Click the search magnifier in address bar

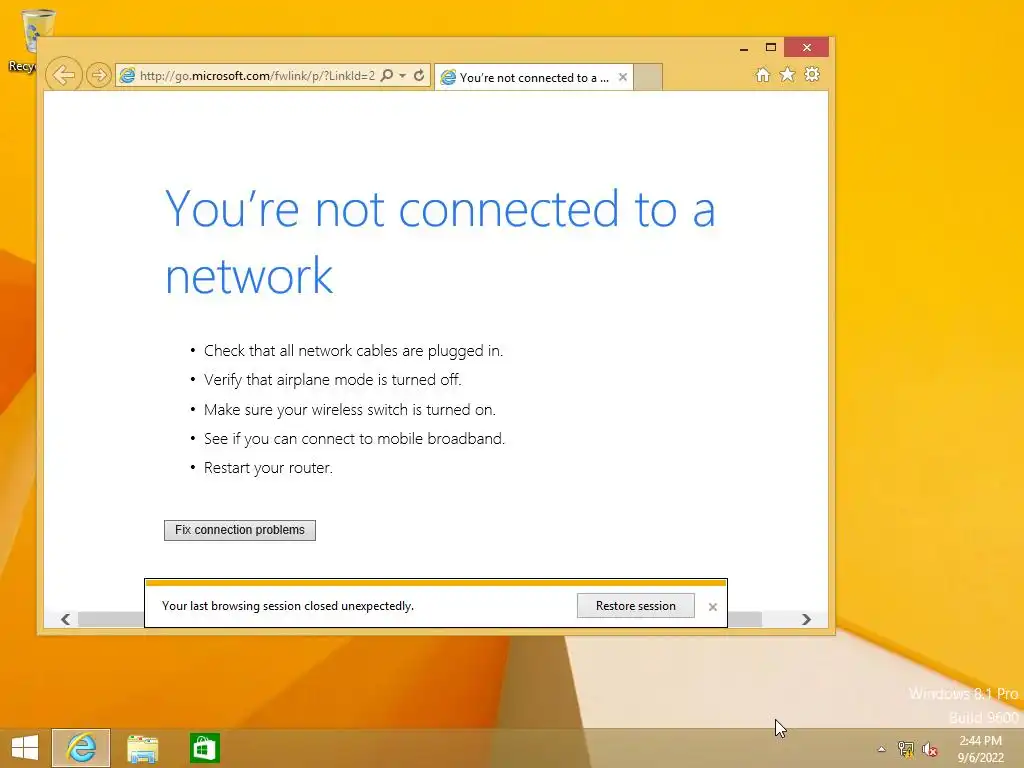(x=387, y=76)
